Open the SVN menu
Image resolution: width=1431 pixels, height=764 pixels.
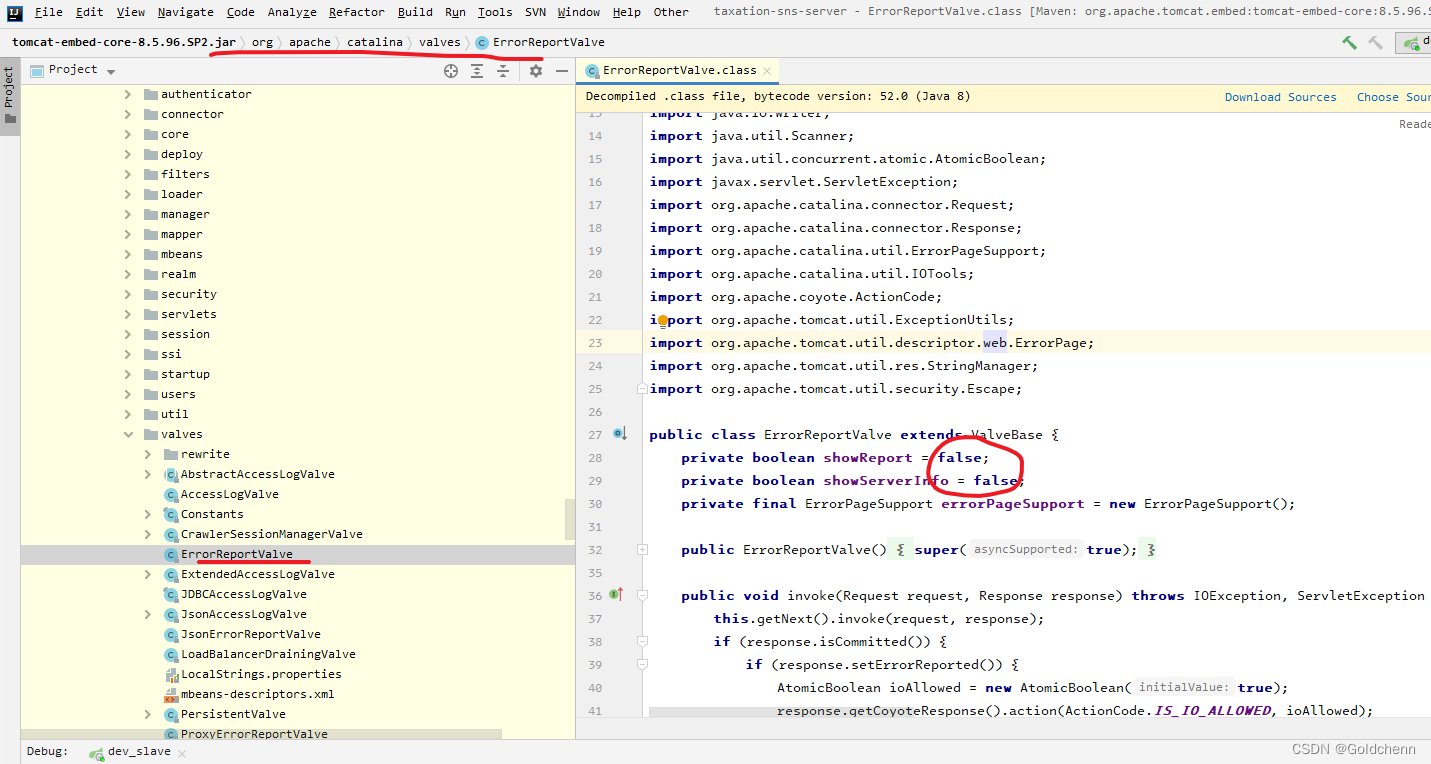point(534,12)
